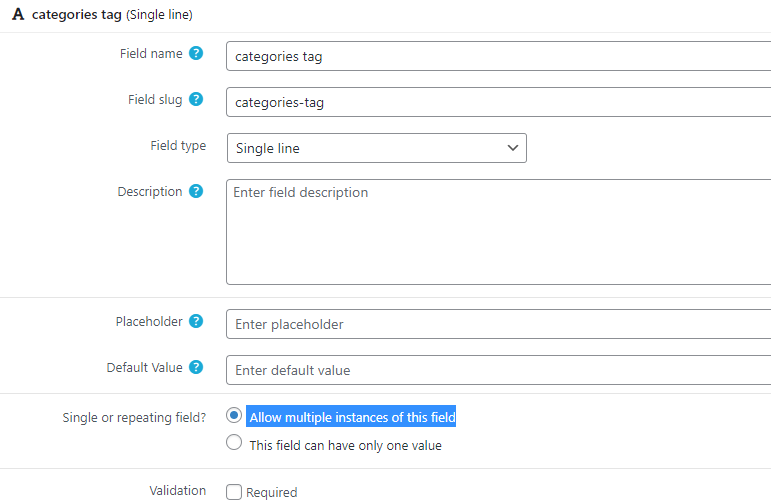Click the help icon beside Field name
Viewport: 771px width, 503px height.
point(196,53)
